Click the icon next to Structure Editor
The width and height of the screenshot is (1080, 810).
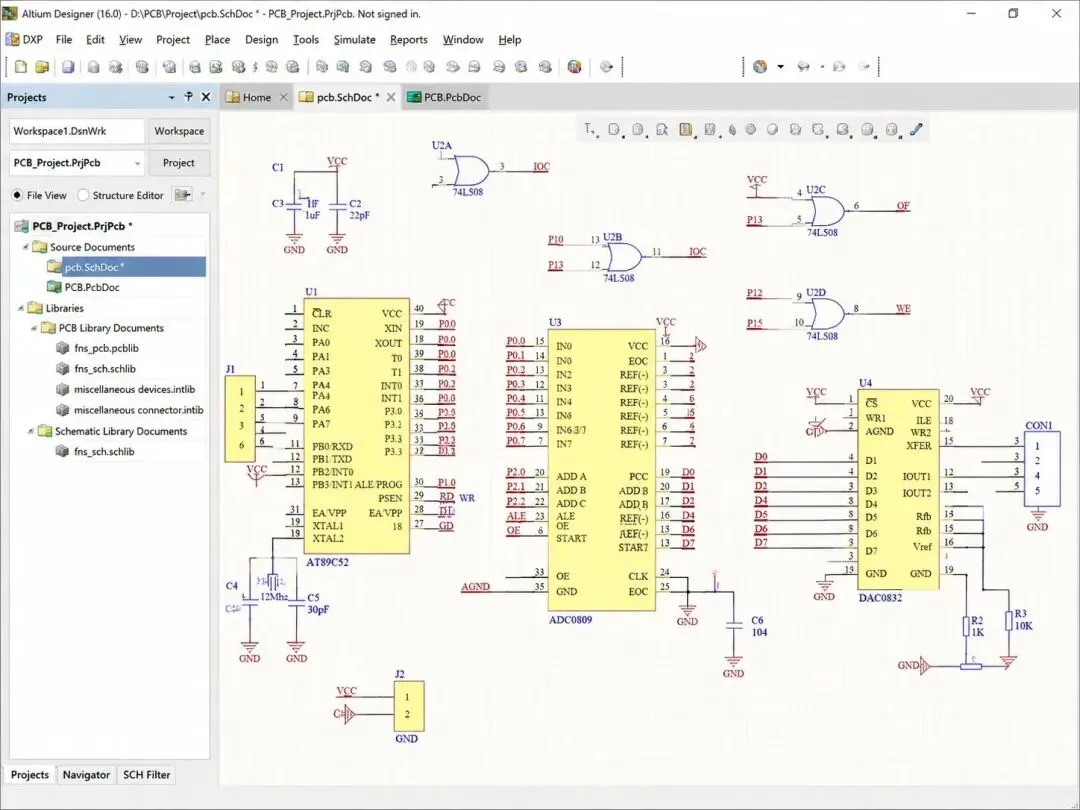(x=183, y=195)
